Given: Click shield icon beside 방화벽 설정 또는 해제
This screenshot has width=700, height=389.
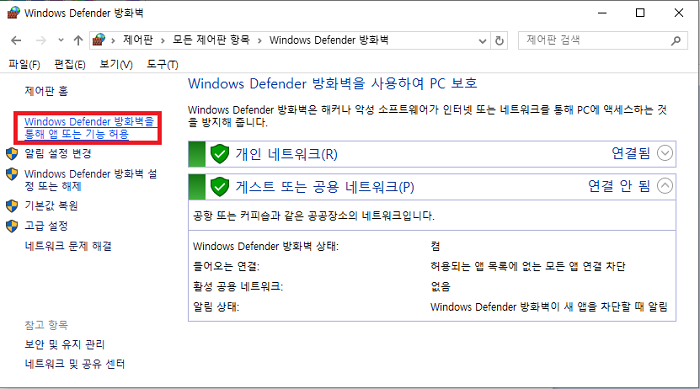Looking at the screenshot, I should coord(12,174).
